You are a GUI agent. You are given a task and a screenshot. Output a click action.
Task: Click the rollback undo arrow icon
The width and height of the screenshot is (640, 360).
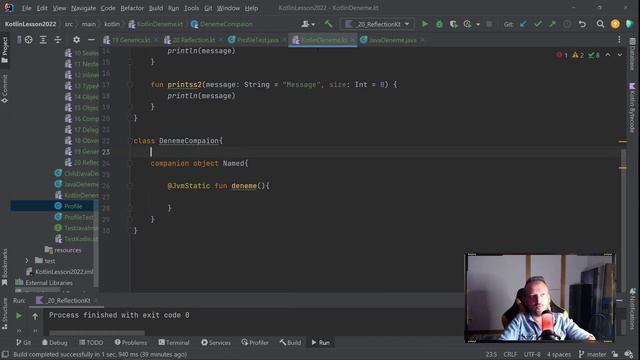click(x=582, y=24)
